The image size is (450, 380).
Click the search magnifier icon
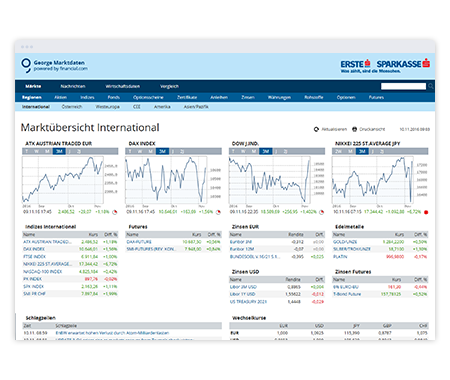tap(431, 86)
